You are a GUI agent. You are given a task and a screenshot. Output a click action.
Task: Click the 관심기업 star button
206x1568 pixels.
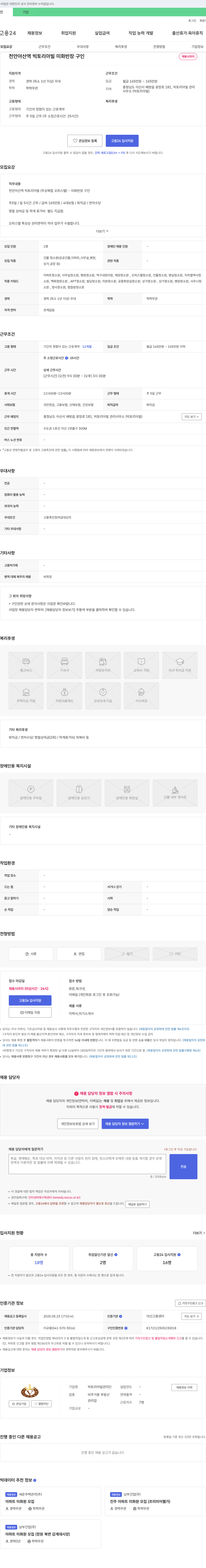[x=19, y=1404]
